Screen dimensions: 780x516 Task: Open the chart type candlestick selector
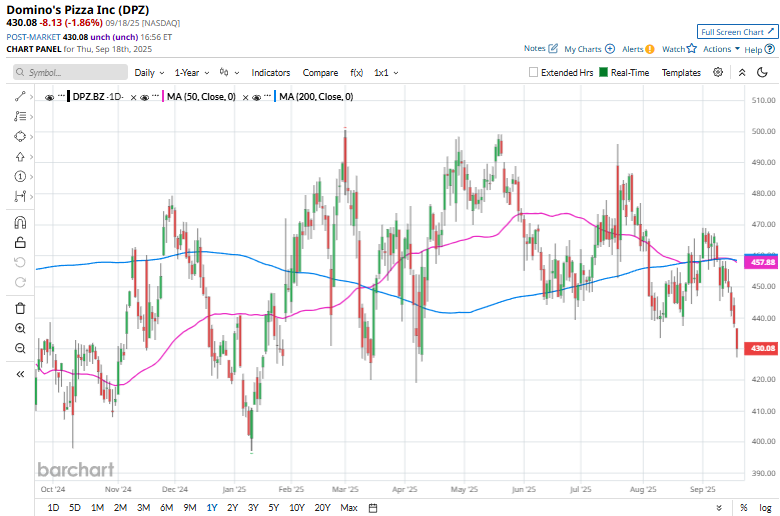tap(229, 73)
